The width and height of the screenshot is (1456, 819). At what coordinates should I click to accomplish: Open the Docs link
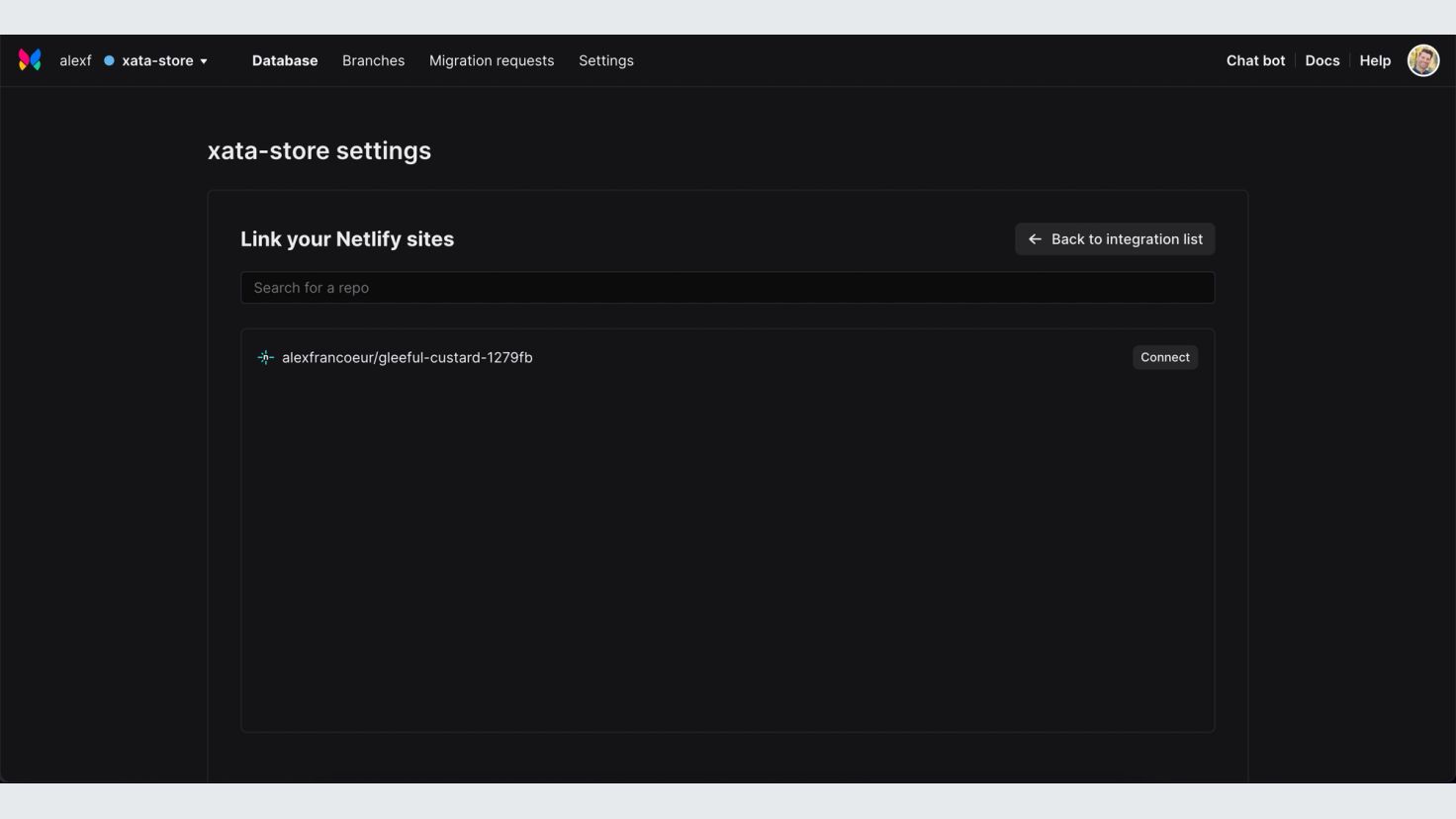[x=1322, y=60]
